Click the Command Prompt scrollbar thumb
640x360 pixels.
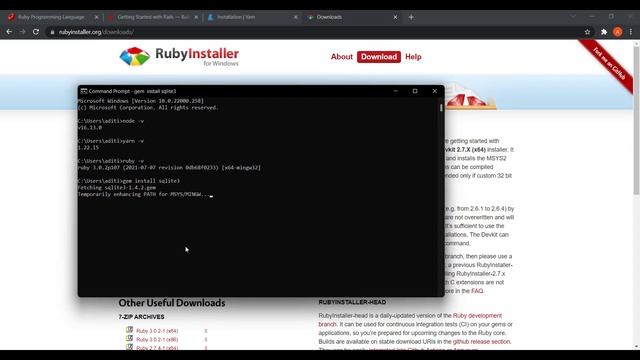[441, 108]
